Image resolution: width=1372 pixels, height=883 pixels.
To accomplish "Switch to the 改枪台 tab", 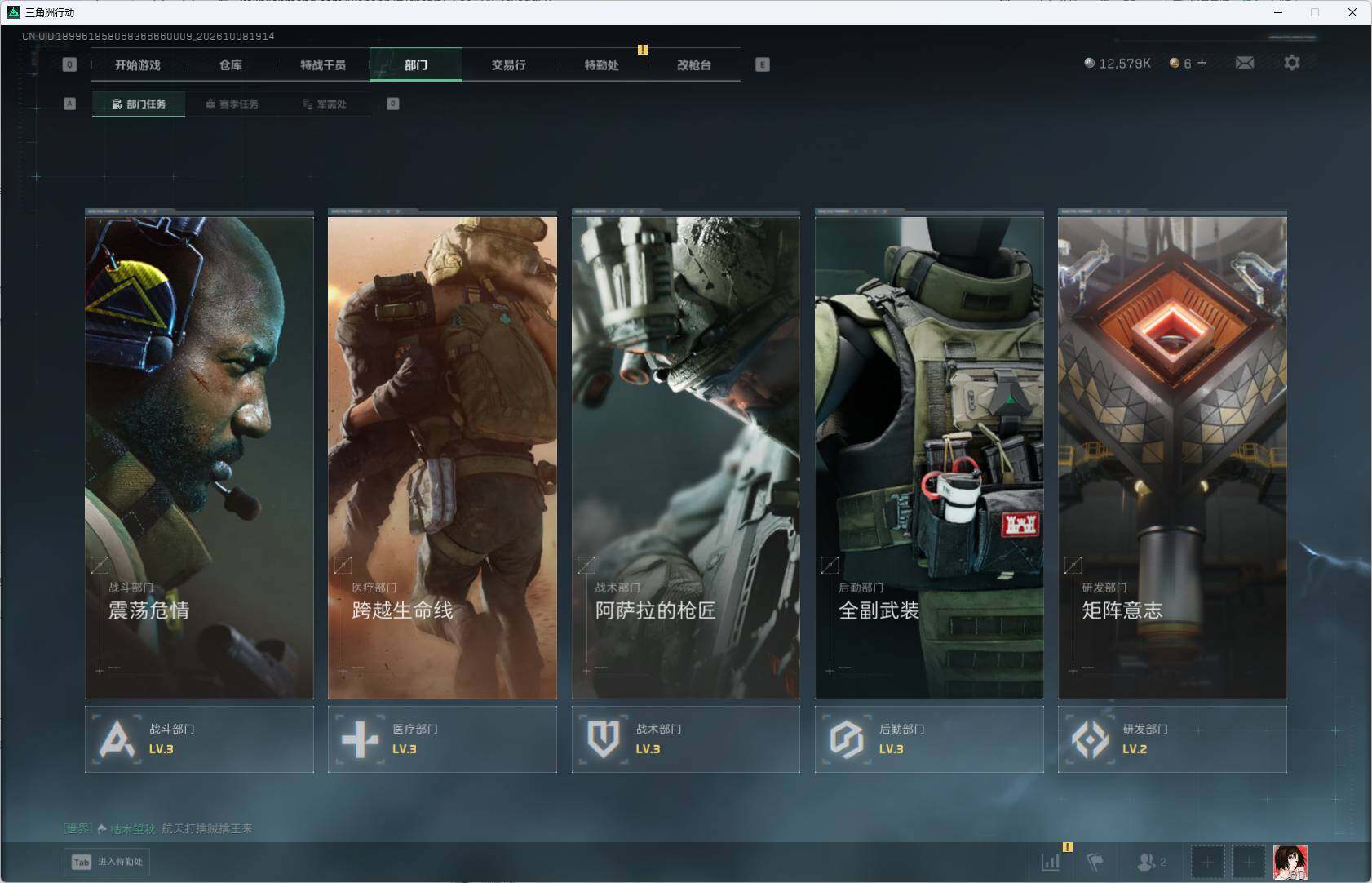I will [694, 64].
